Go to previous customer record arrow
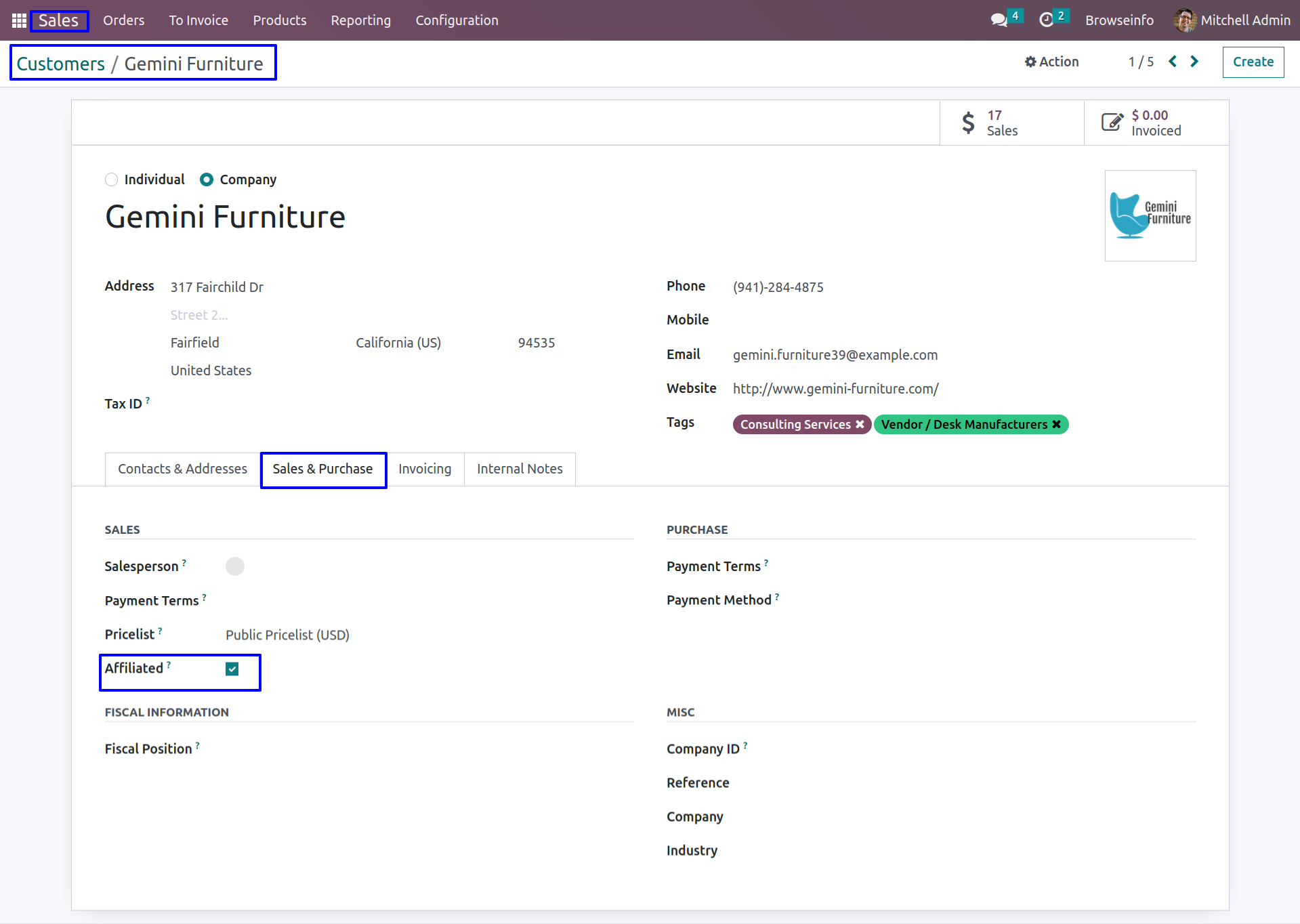 (x=1173, y=62)
